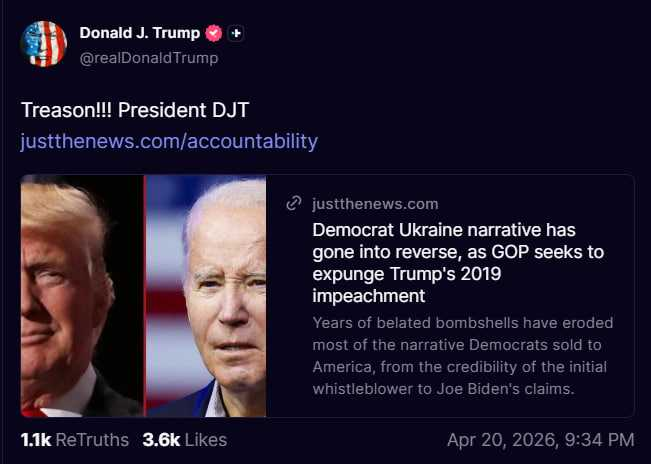View the 1.1k ReTruths list
Image resolution: width=651 pixels, height=464 pixels.
(x=75, y=440)
